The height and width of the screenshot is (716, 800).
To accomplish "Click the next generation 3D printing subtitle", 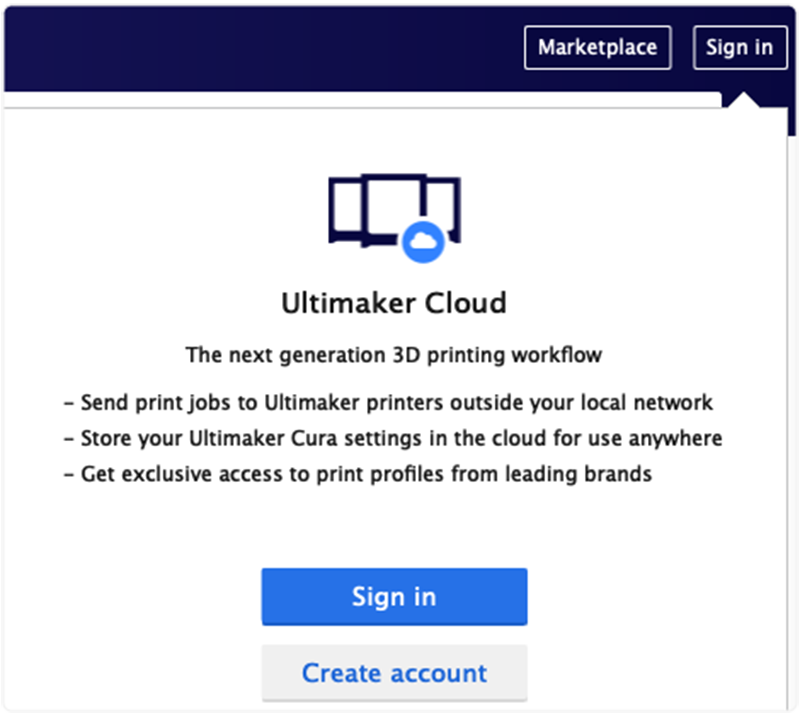I will [394, 354].
